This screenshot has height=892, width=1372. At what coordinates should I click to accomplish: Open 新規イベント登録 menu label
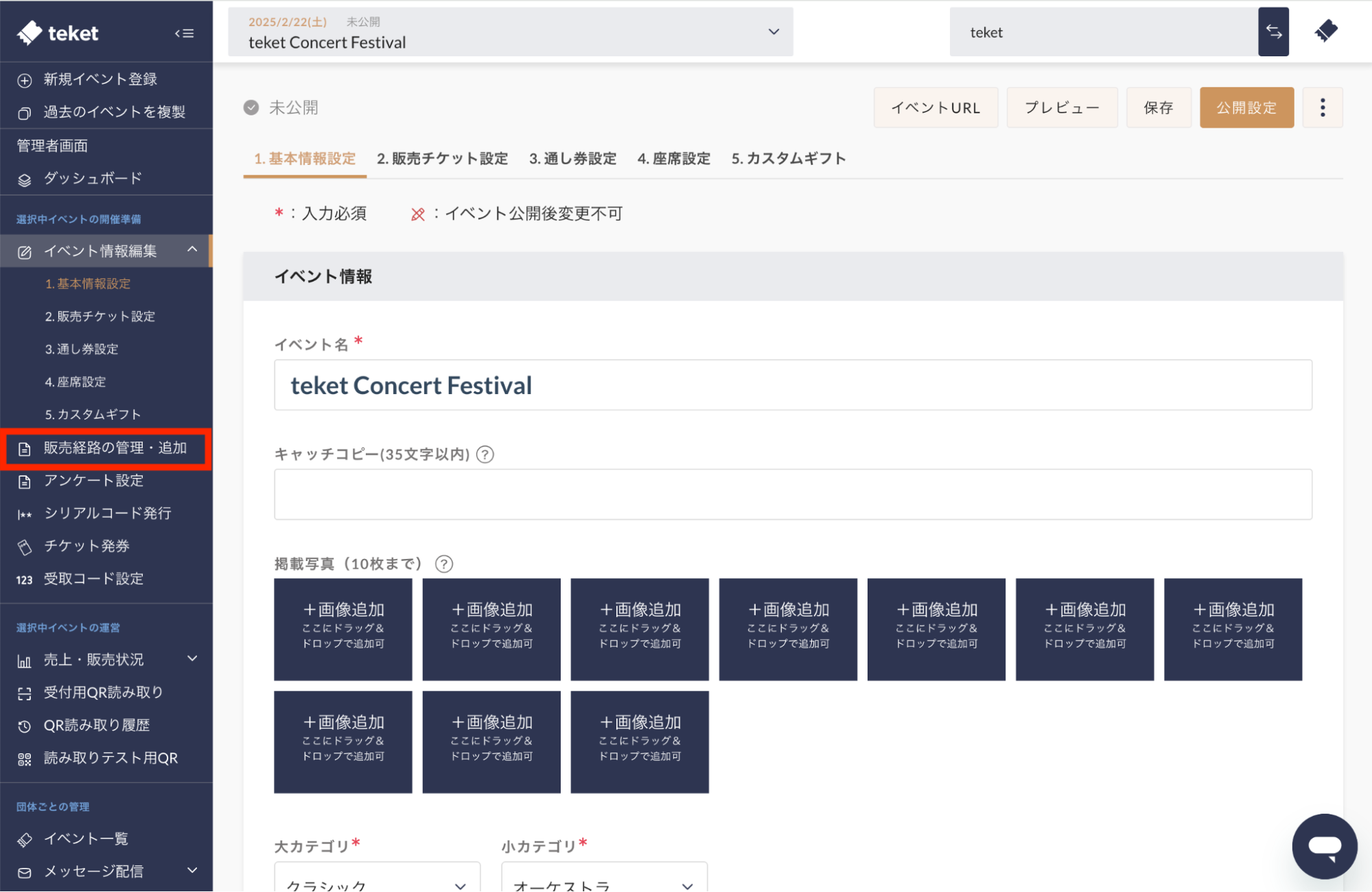(100, 79)
